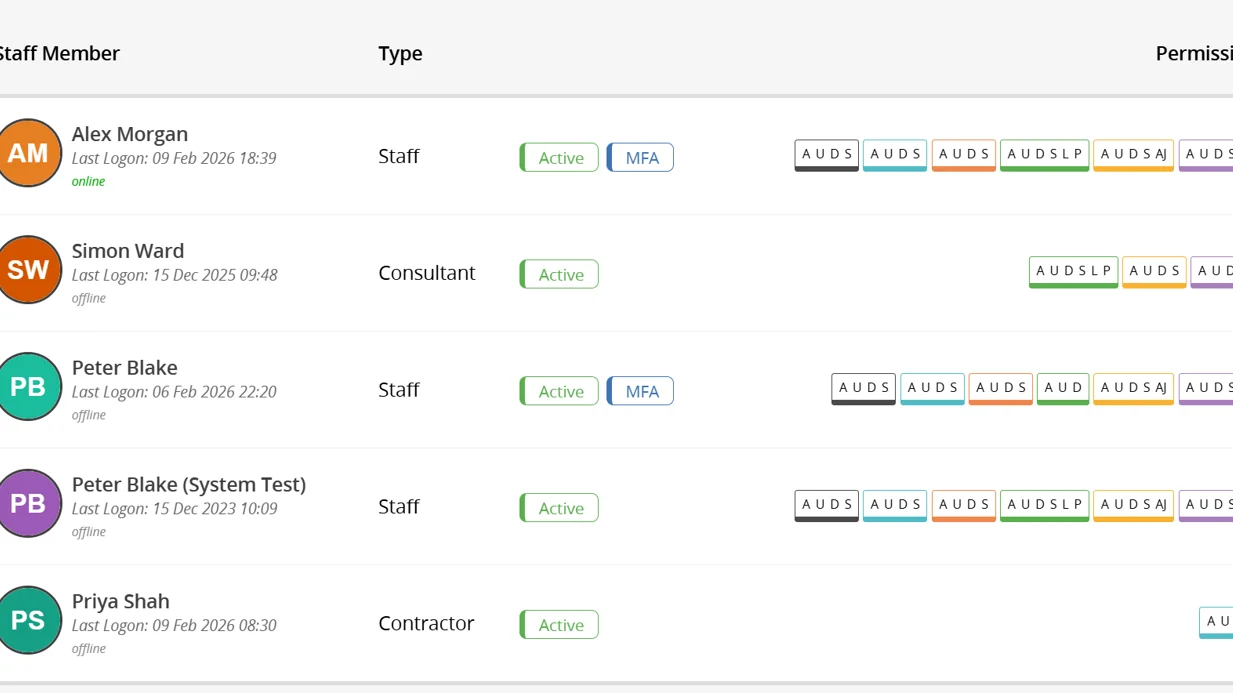Click Alex Morgan's Active status badge
The width and height of the screenshot is (1233, 693).
click(559, 157)
